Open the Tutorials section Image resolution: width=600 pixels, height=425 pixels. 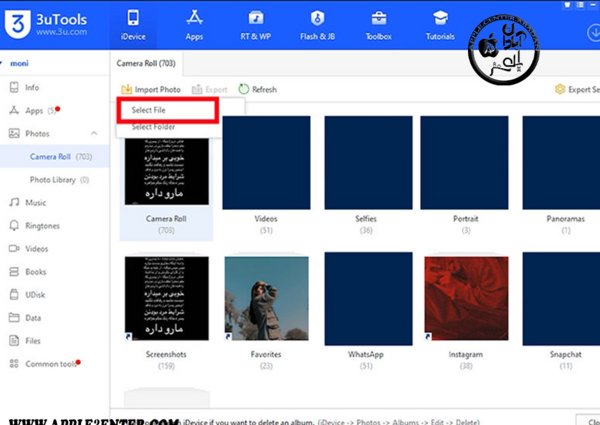(x=440, y=26)
